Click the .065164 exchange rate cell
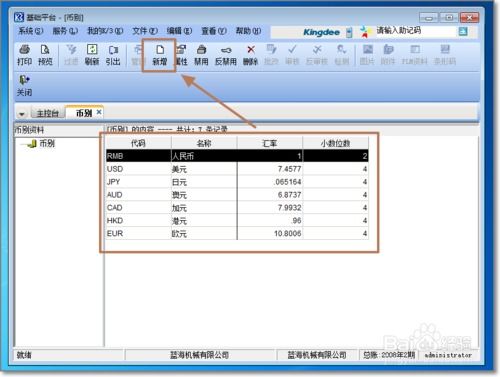 270,182
